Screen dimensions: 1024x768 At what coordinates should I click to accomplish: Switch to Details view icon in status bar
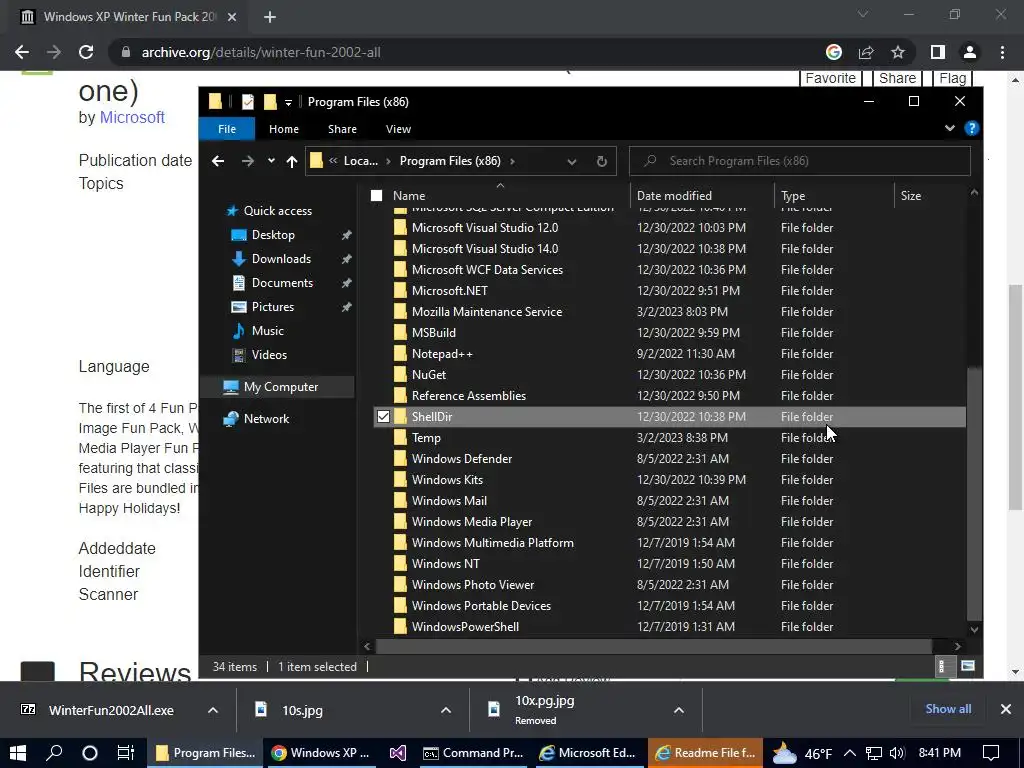coord(942,666)
